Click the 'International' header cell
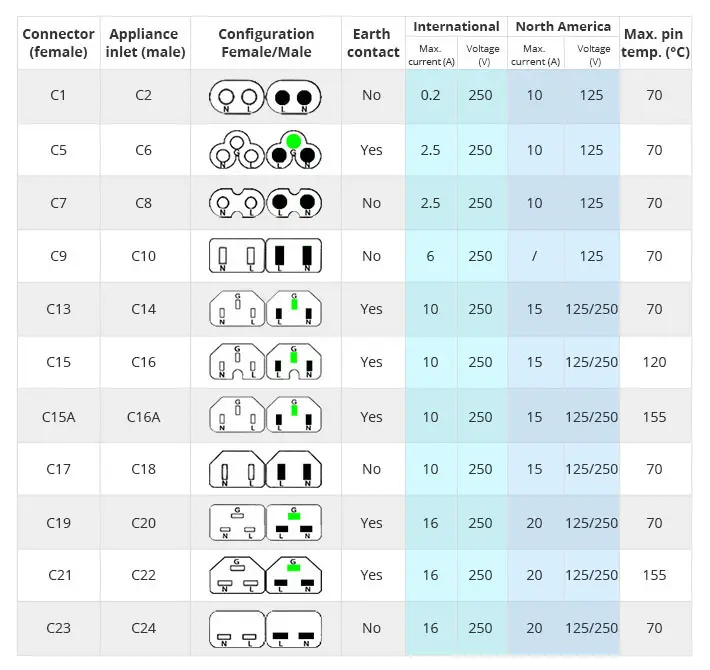Image resolution: width=710 pixels, height=670 pixels. [456, 27]
